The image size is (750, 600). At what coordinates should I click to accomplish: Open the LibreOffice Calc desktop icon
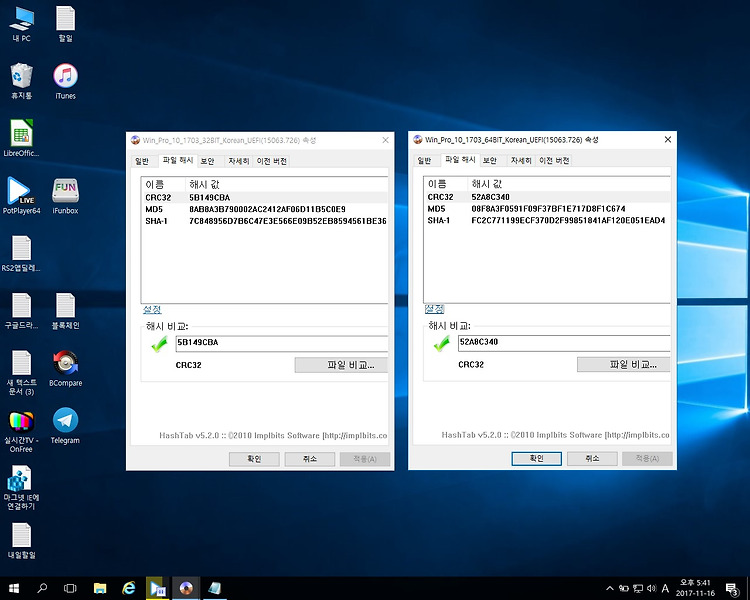(22, 138)
